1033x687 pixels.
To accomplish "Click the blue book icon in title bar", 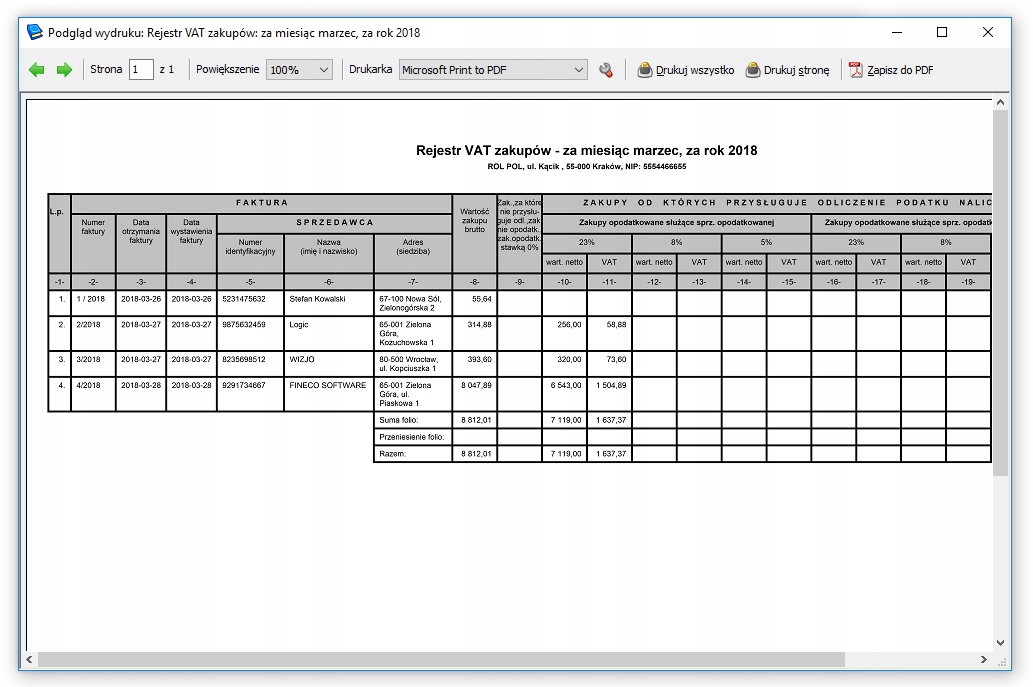I will click(x=34, y=32).
